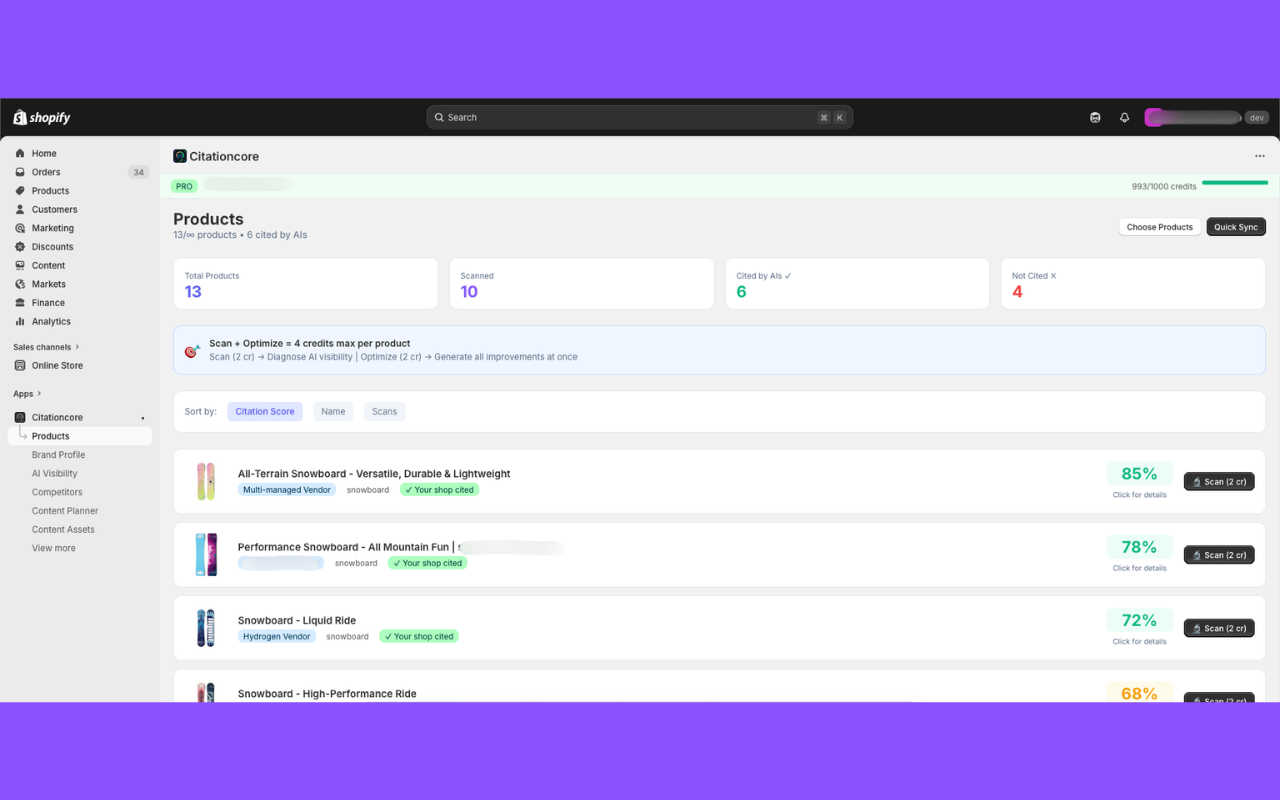
Task: Click the Sidekick icon beside the bell
Action: coord(1095,118)
